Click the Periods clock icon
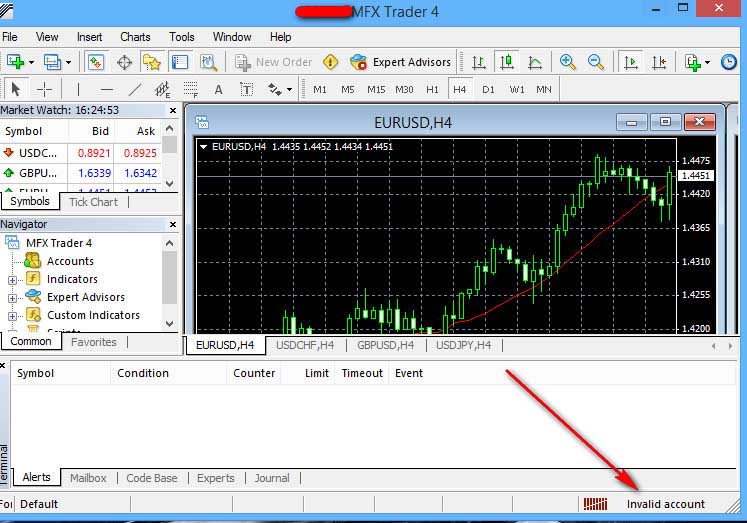 coord(729,62)
